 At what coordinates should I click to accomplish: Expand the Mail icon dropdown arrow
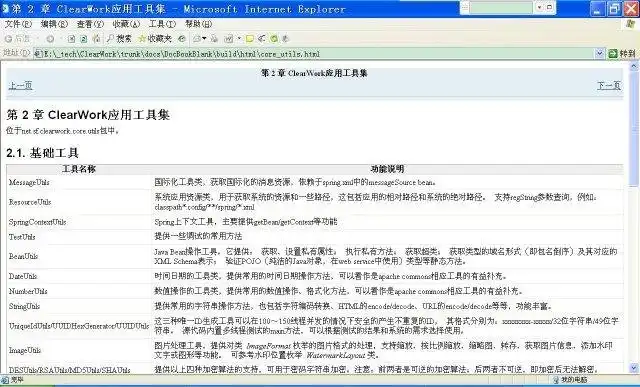[204, 39]
